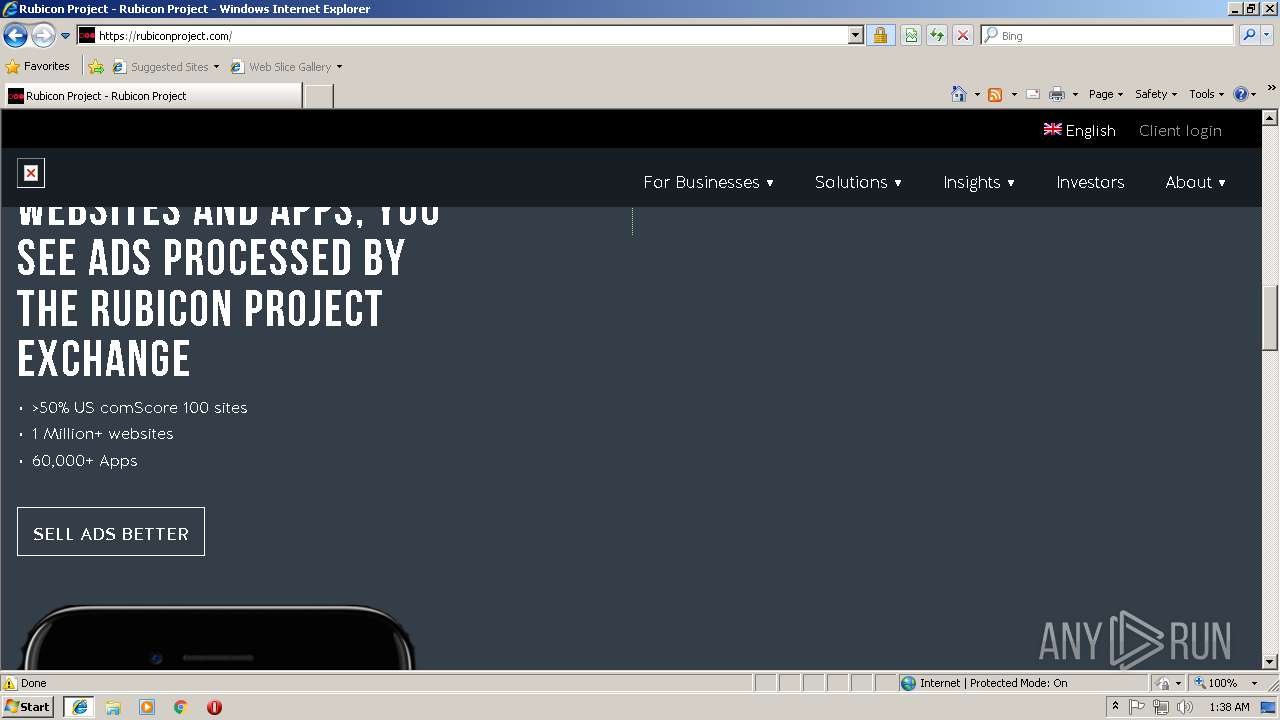
Task: Open a new blank tab
Action: click(318, 96)
